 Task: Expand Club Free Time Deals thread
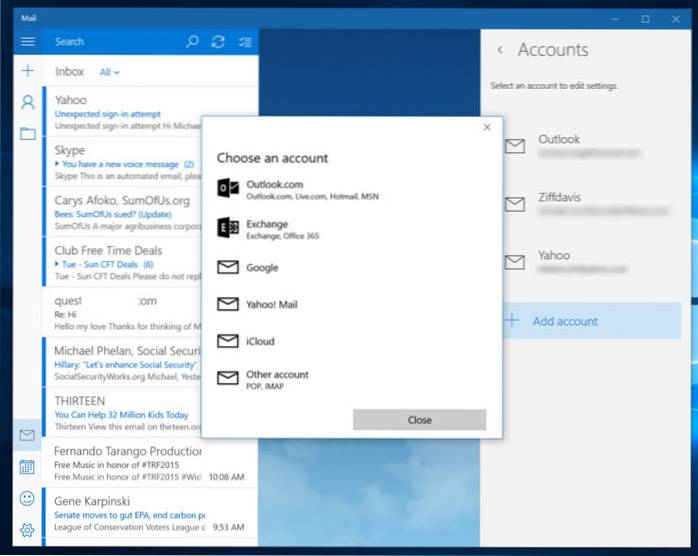click(x=58, y=264)
